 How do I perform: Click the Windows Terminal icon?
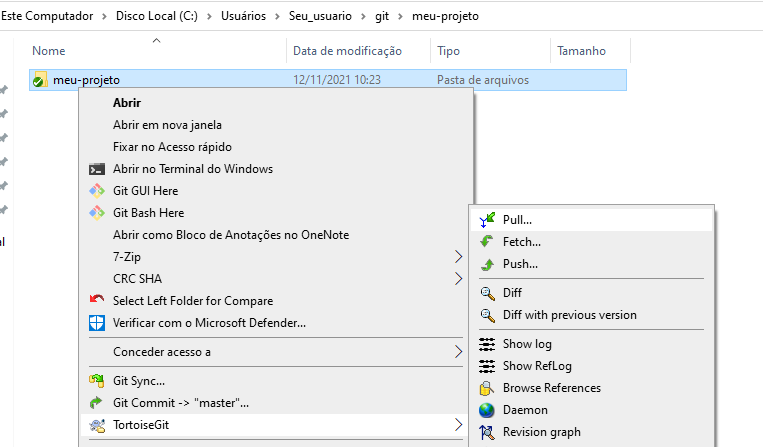[x=97, y=169]
